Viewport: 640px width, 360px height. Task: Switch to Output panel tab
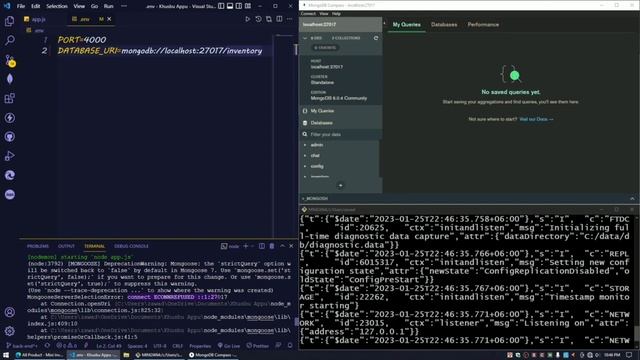[66, 246]
